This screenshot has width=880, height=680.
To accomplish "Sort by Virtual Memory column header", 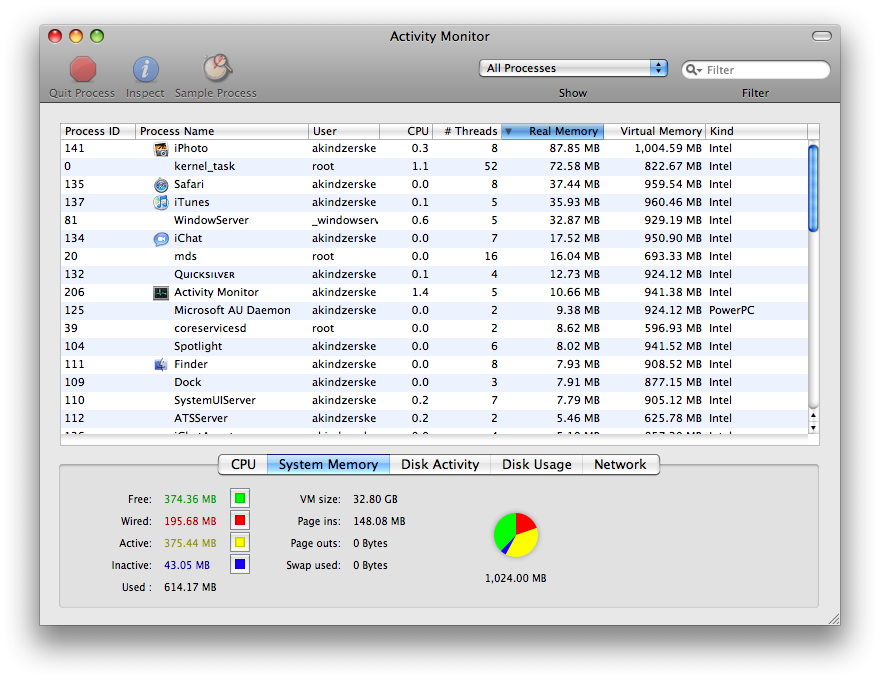I will coord(654,131).
